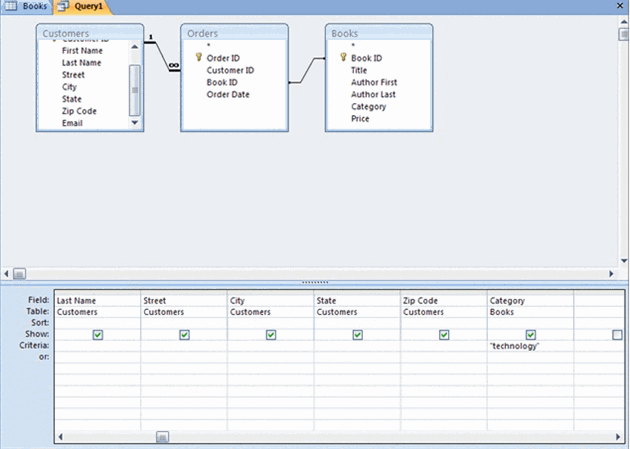Viewport: 630px width, 449px height.
Task: Click left arrow of diagram horizontal scrollbar
Action: pyautogui.click(x=6, y=273)
